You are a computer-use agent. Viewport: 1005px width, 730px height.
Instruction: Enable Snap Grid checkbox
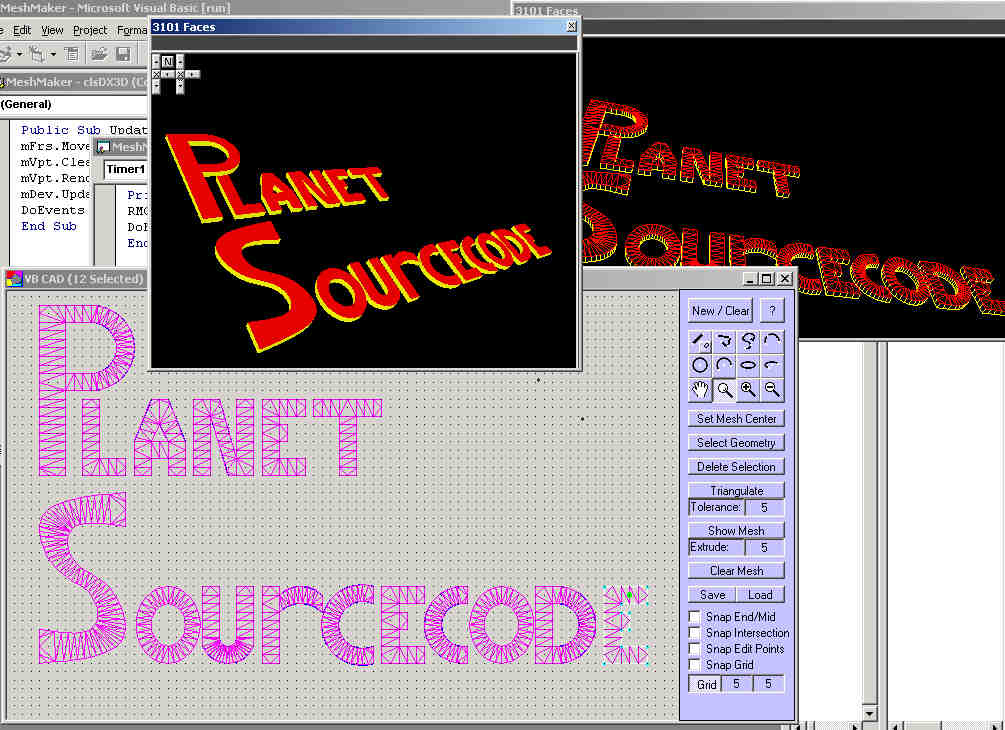(695, 665)
